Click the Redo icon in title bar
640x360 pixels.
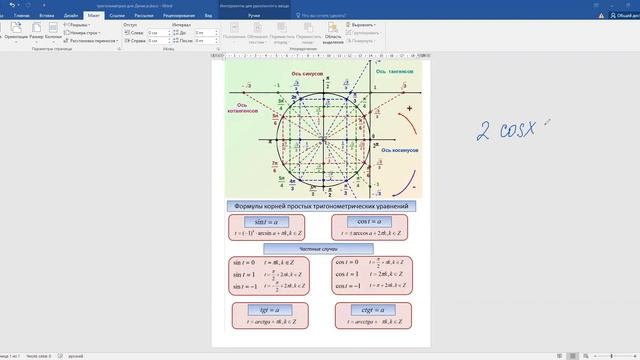tap(28, 5)
